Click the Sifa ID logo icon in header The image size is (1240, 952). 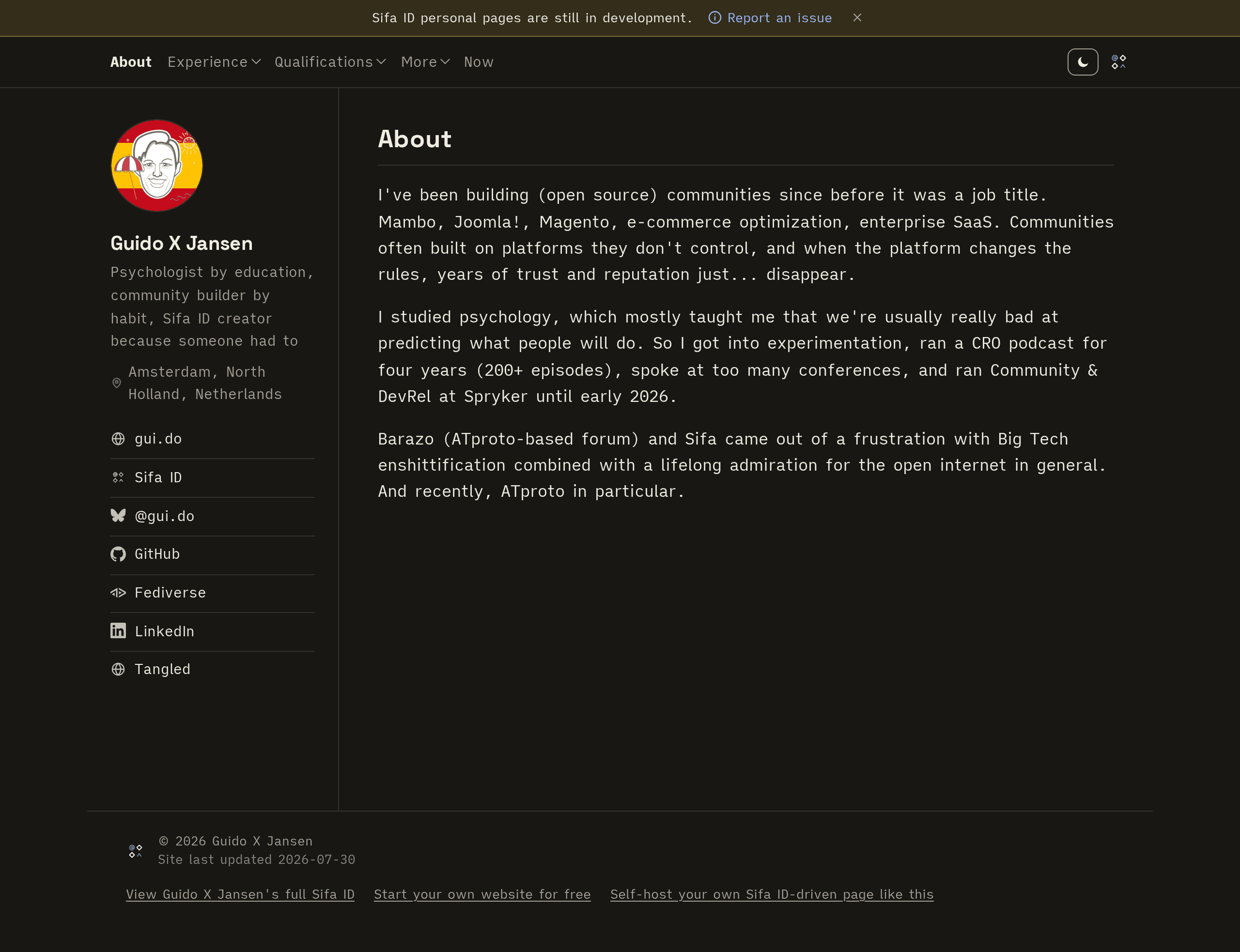click(x=1119, y=62)
